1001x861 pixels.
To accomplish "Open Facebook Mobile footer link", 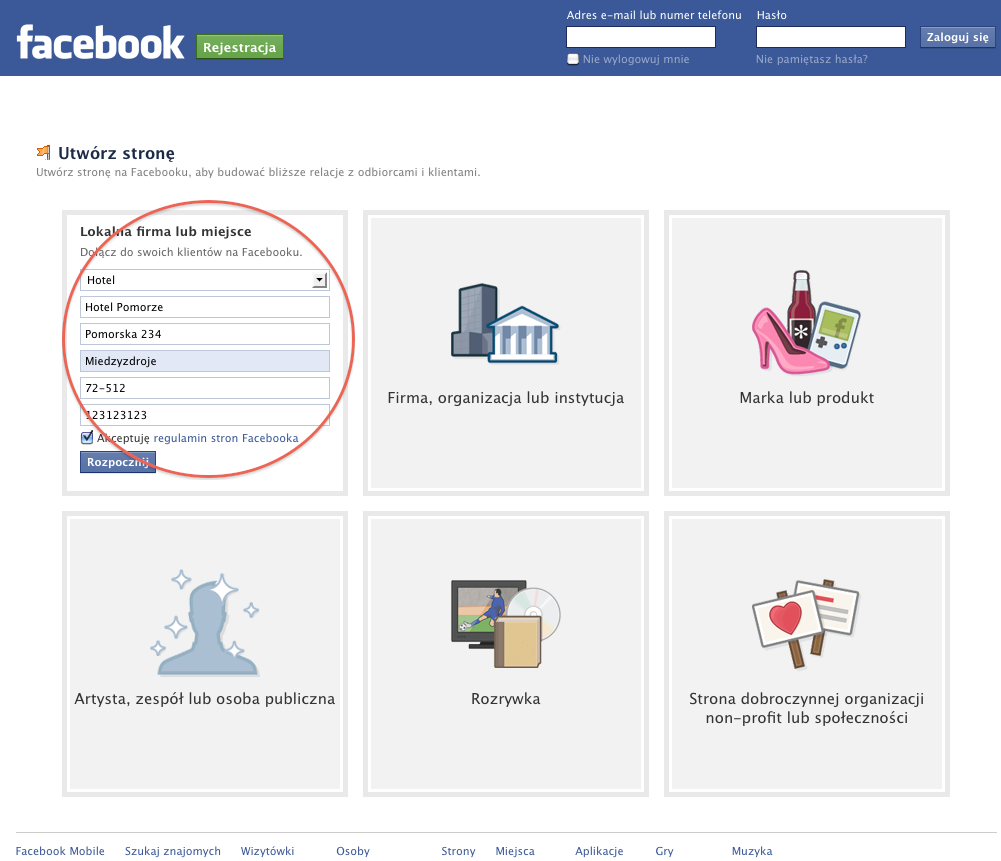I will [60, 851].
